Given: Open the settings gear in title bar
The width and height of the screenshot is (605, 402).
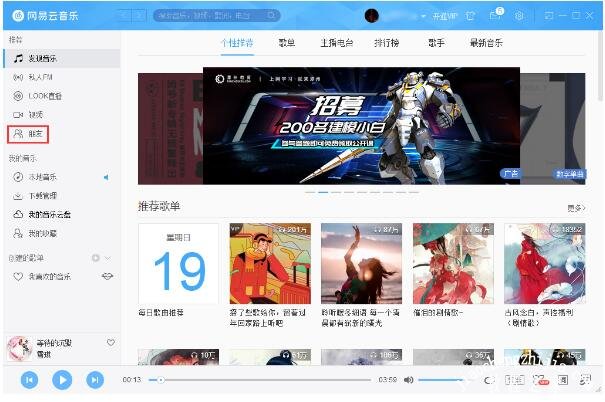Looking at the screenshot, I should [x=519, y=16].
